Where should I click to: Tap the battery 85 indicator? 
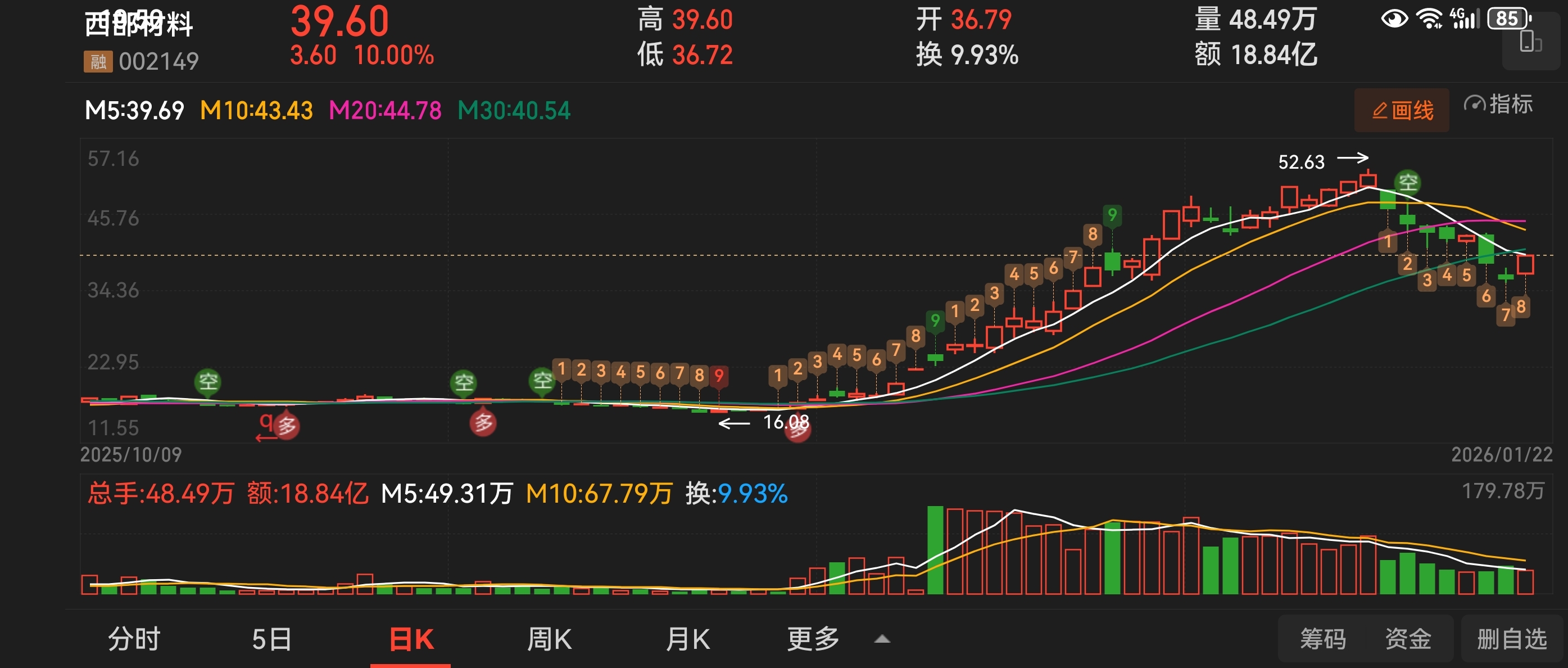[1508, 18]
